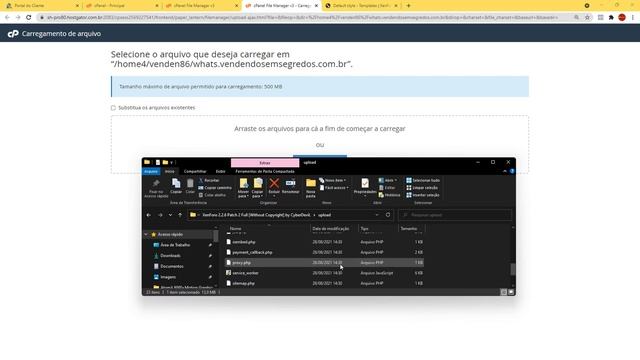
Task: Open Chrome extensions puzzle icon
Action: pyautogui.click(x=611, y=18)
